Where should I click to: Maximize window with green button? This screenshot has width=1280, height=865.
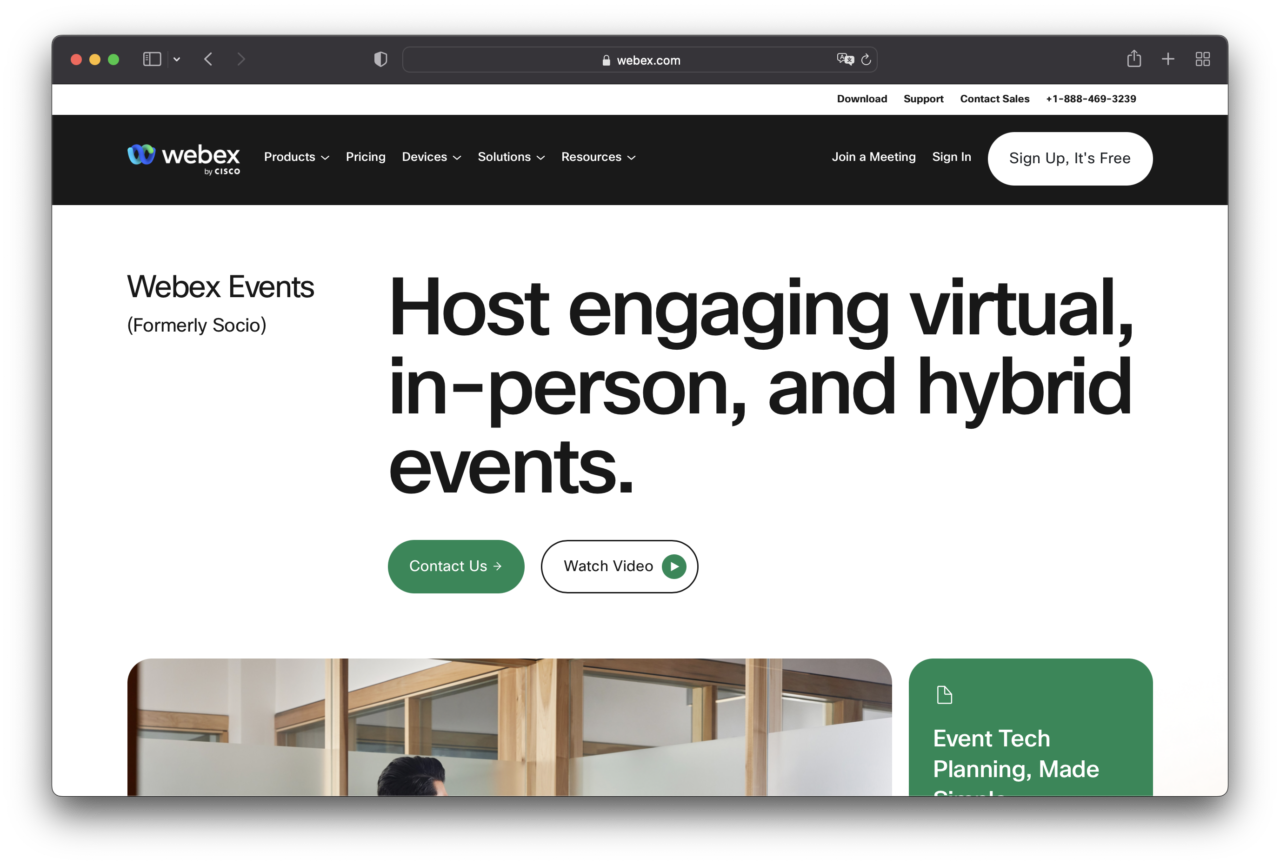pyautogui.click(x=114, y=59)
